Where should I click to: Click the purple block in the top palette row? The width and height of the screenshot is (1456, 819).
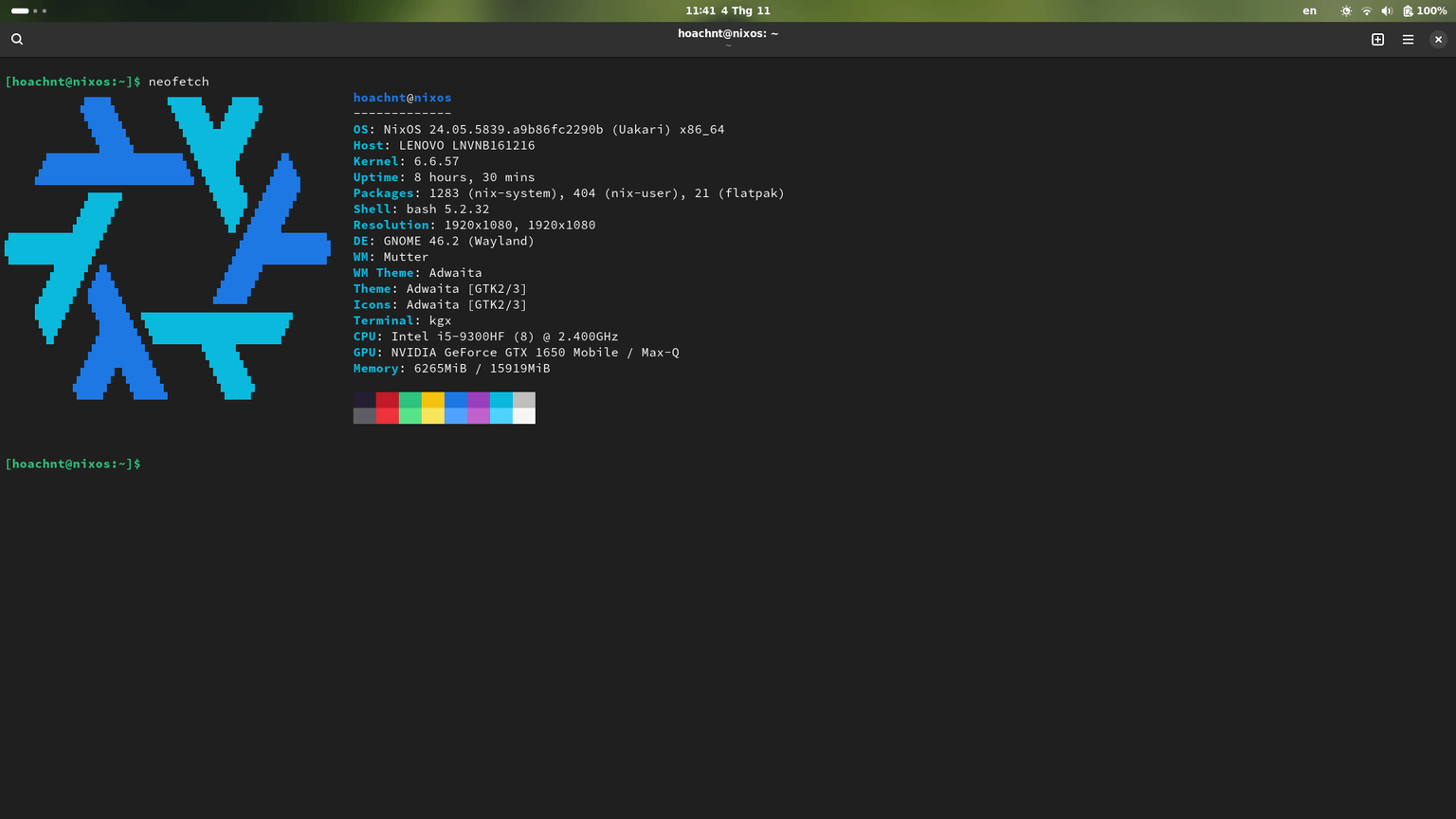[x=479, y=400]
